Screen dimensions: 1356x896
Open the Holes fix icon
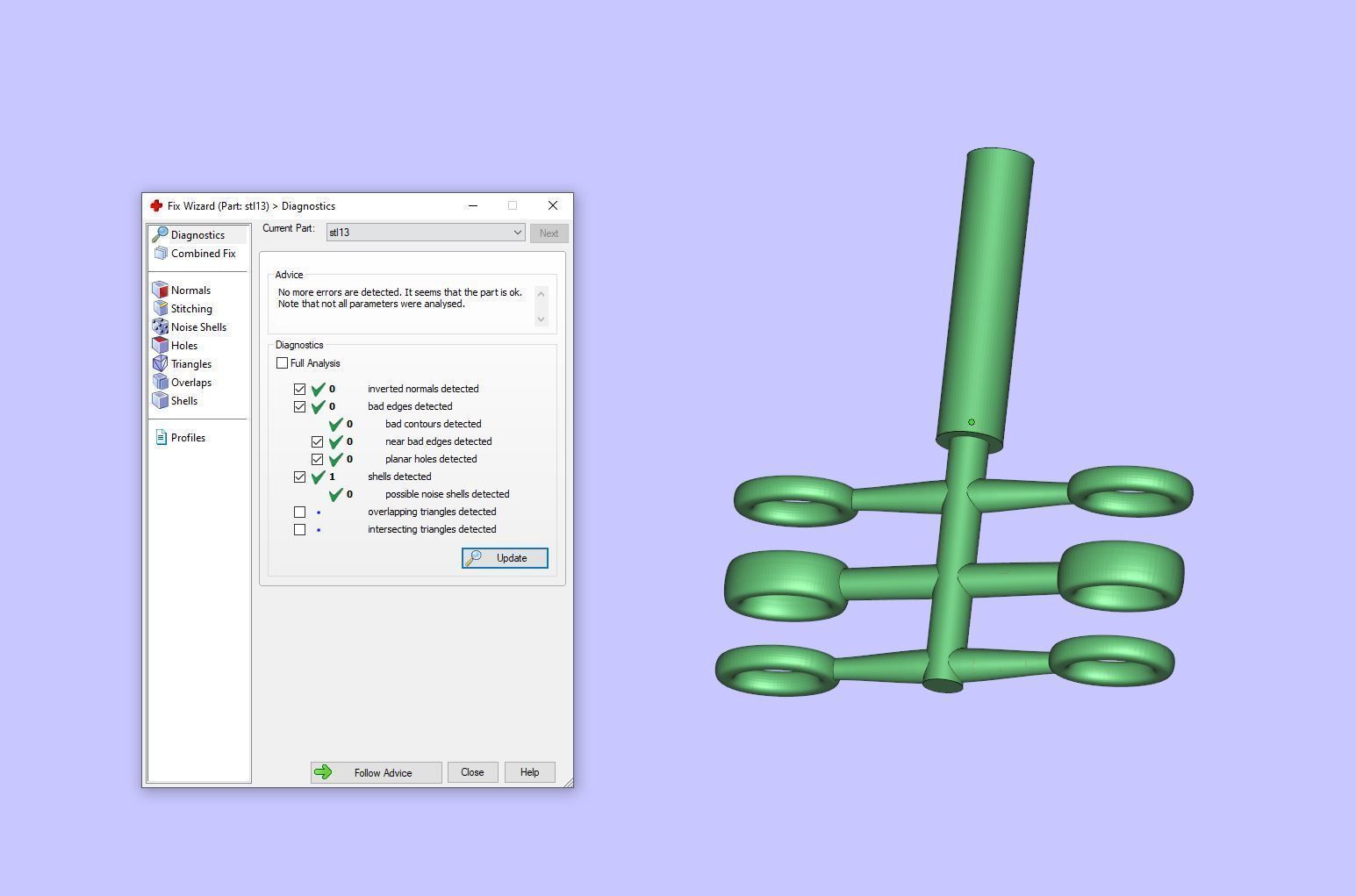click(160, 345)
